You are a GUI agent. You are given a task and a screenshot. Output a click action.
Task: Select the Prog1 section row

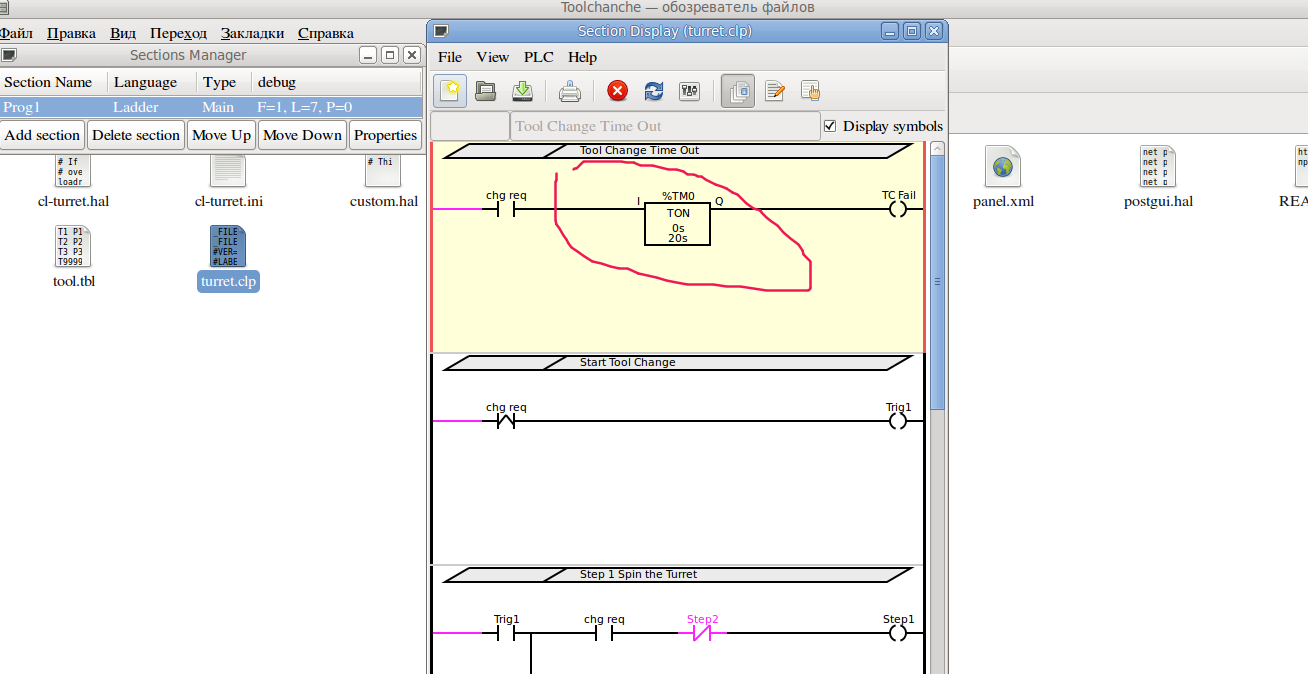(211, 107)
